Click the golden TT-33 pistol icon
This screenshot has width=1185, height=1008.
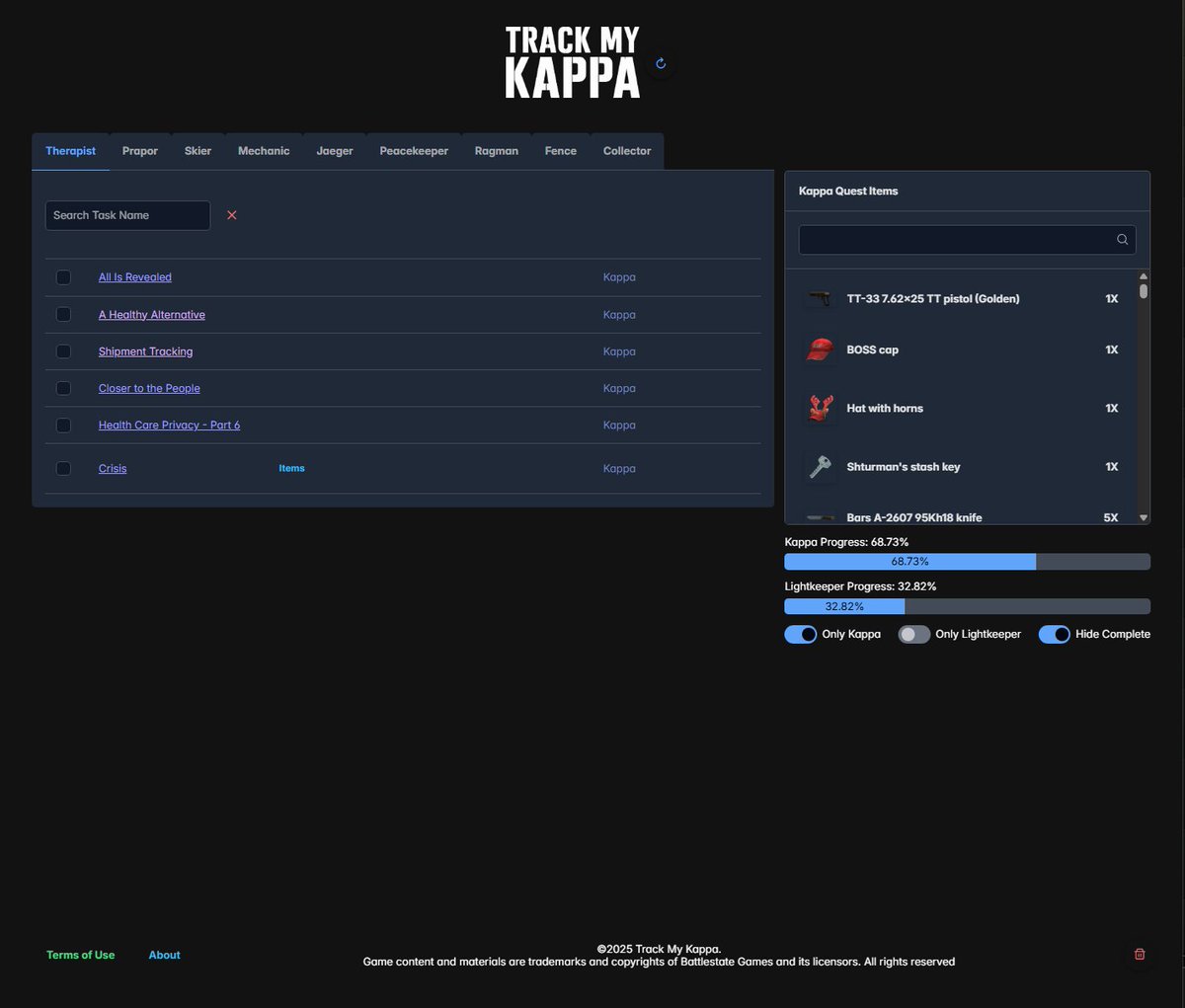point(820,298)
